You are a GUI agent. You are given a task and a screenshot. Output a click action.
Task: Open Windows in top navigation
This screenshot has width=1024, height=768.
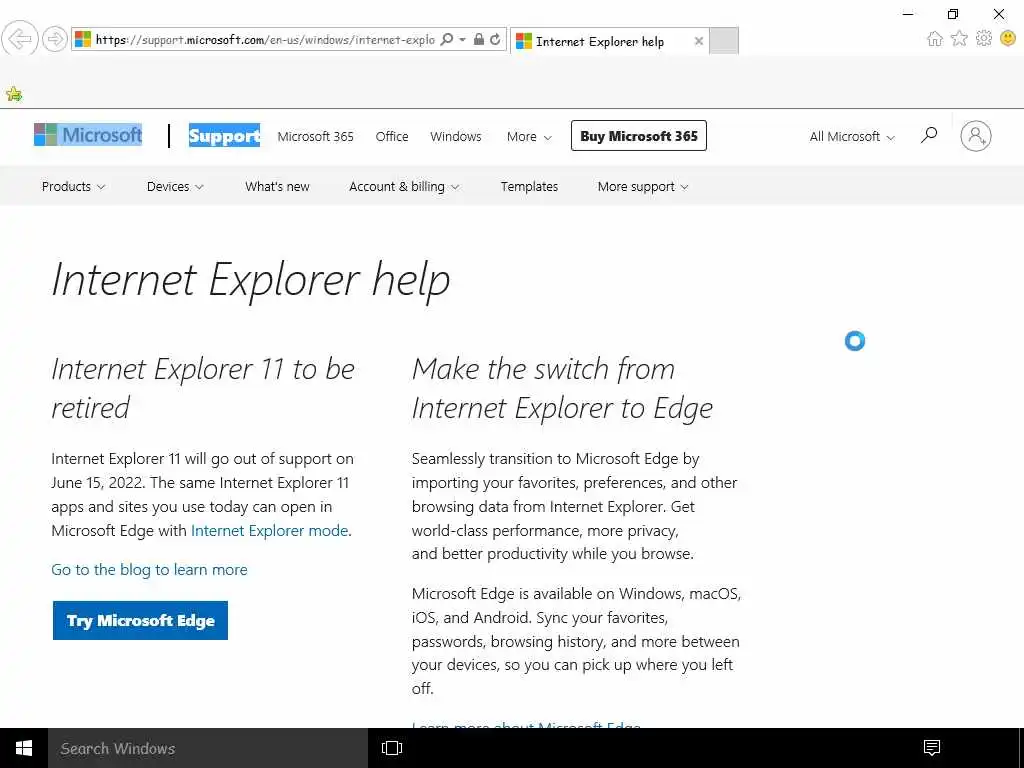456,136
